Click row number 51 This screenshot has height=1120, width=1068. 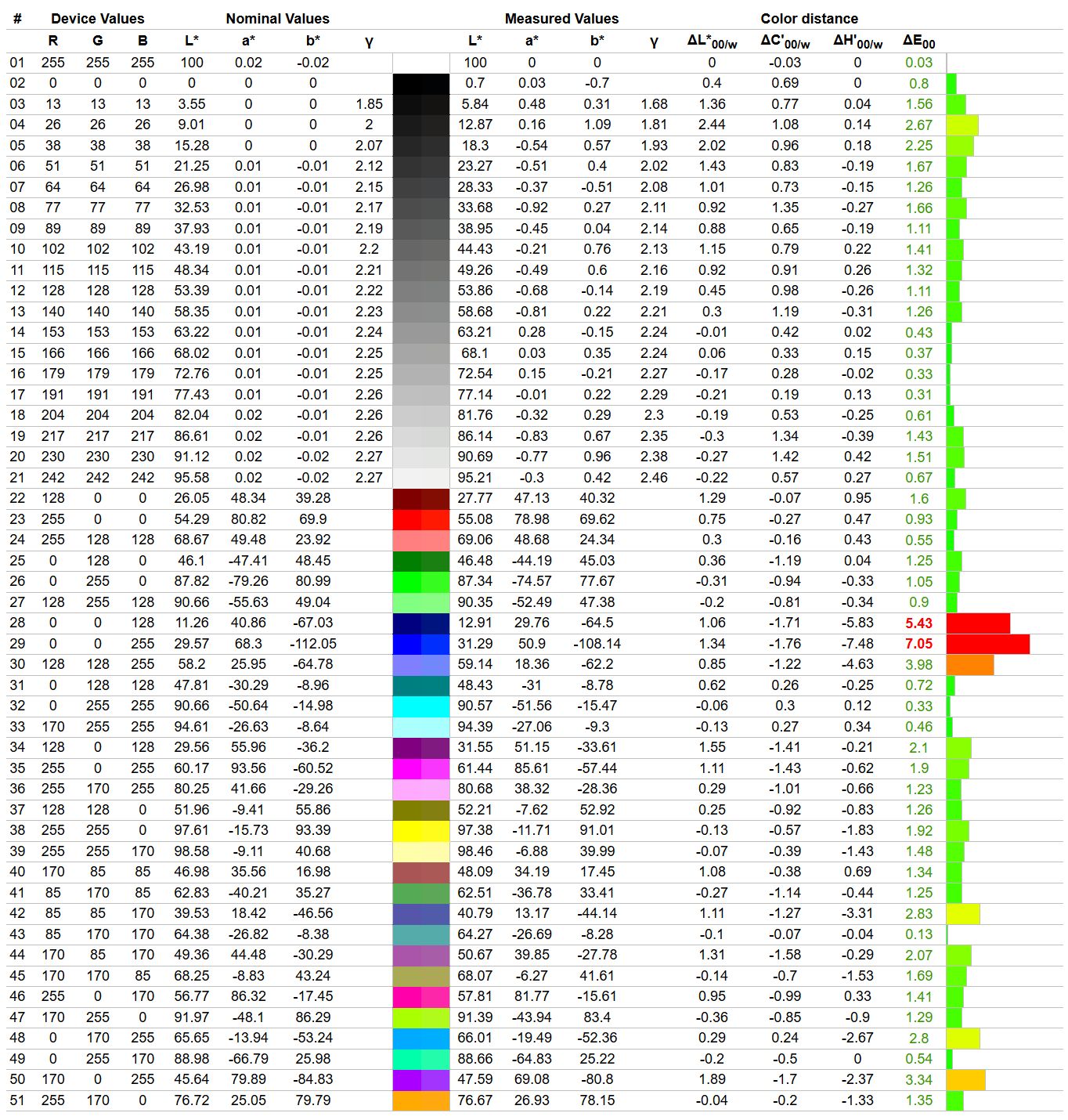pos(17,1100)
